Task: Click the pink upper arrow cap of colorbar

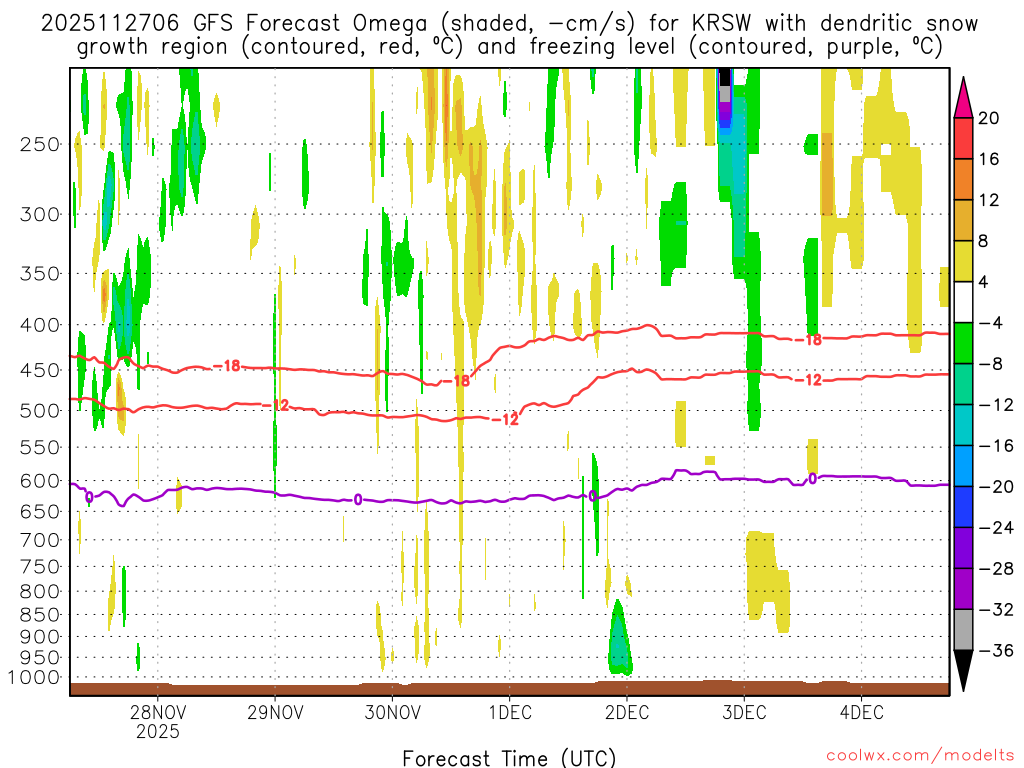Action: 963,98
